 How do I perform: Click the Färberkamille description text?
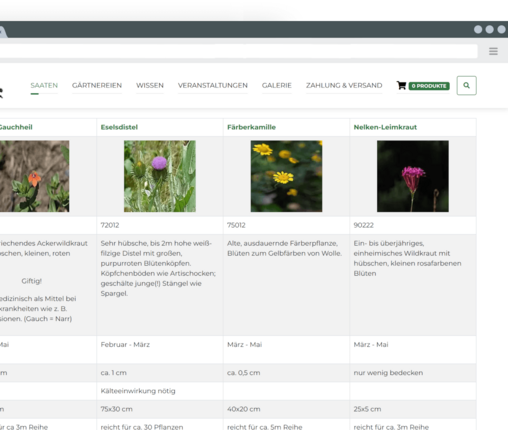pyautogui.click(x=284, y=248)
